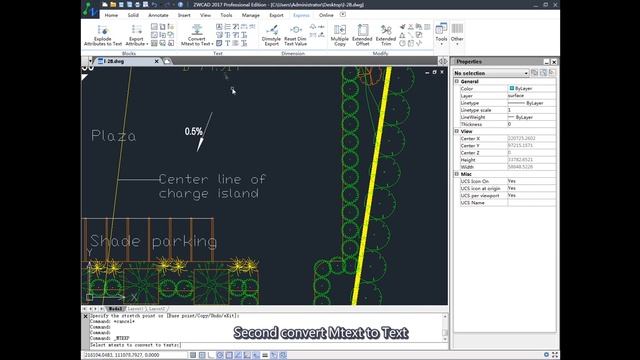Viewport: 640px width, 360px height.
Task: Open the Other ribbon panel button
Action: [x=457, y=34]
